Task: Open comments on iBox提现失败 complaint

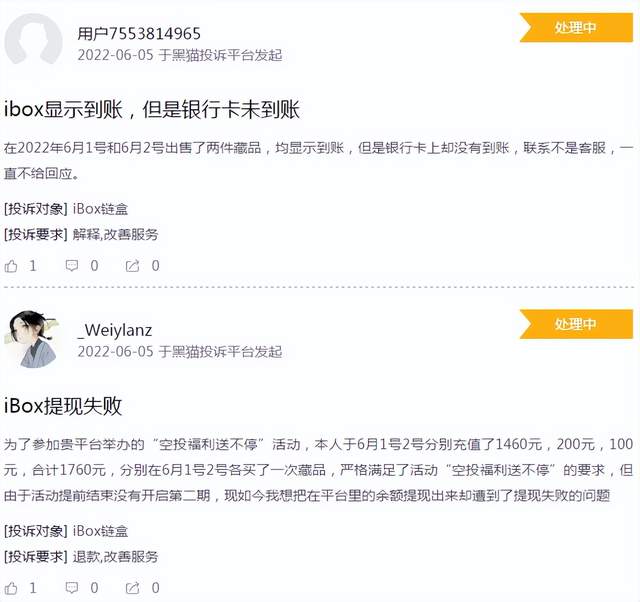Action: point(72,588)
